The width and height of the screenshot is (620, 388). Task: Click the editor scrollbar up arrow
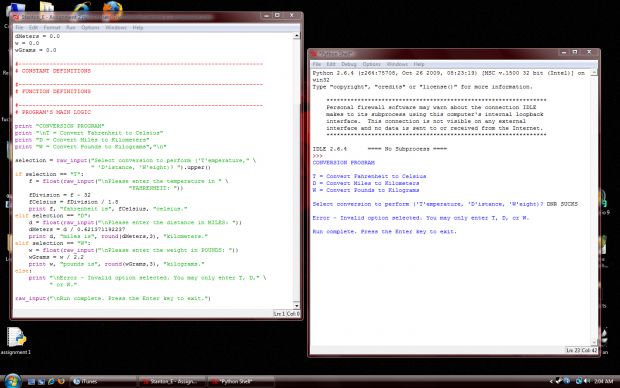[296, 36]
